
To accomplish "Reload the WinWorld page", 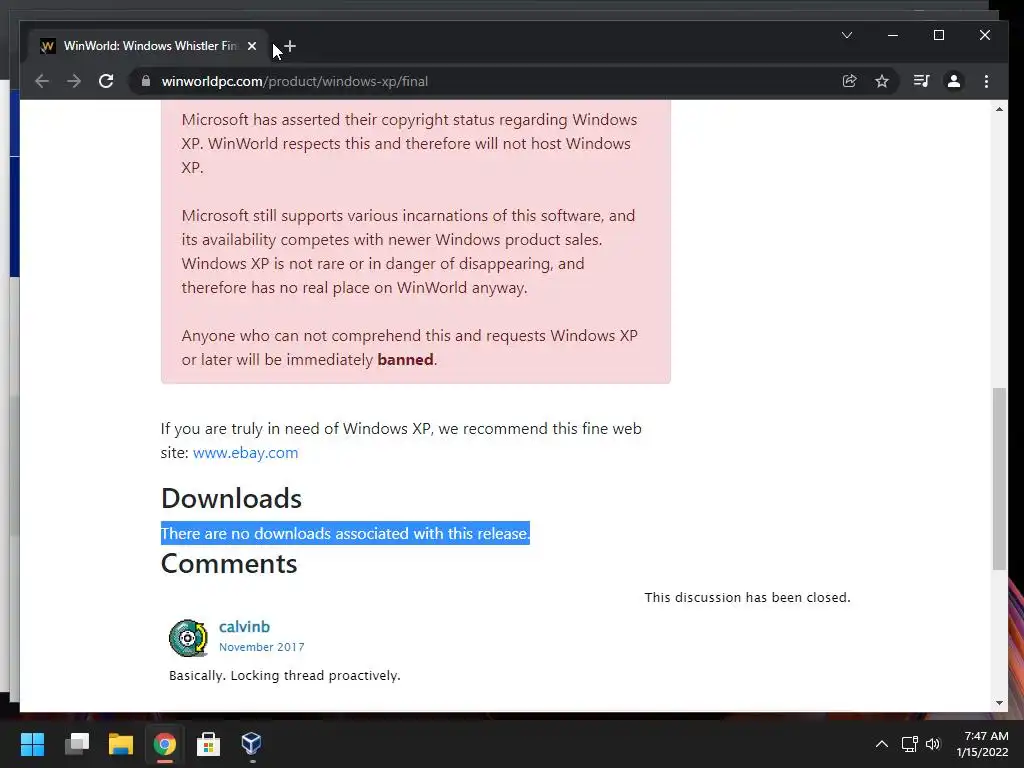I will click(x=106, y=81).
